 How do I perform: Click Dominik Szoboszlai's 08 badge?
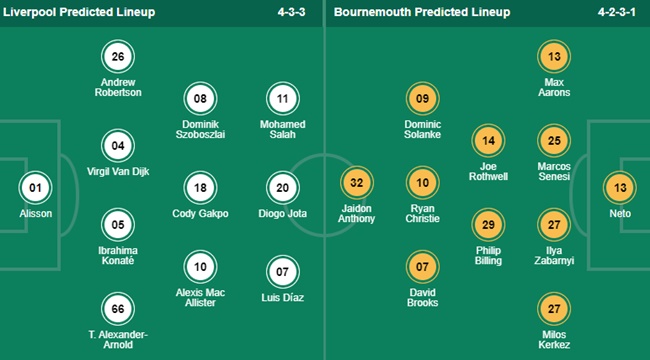[200, 99]
